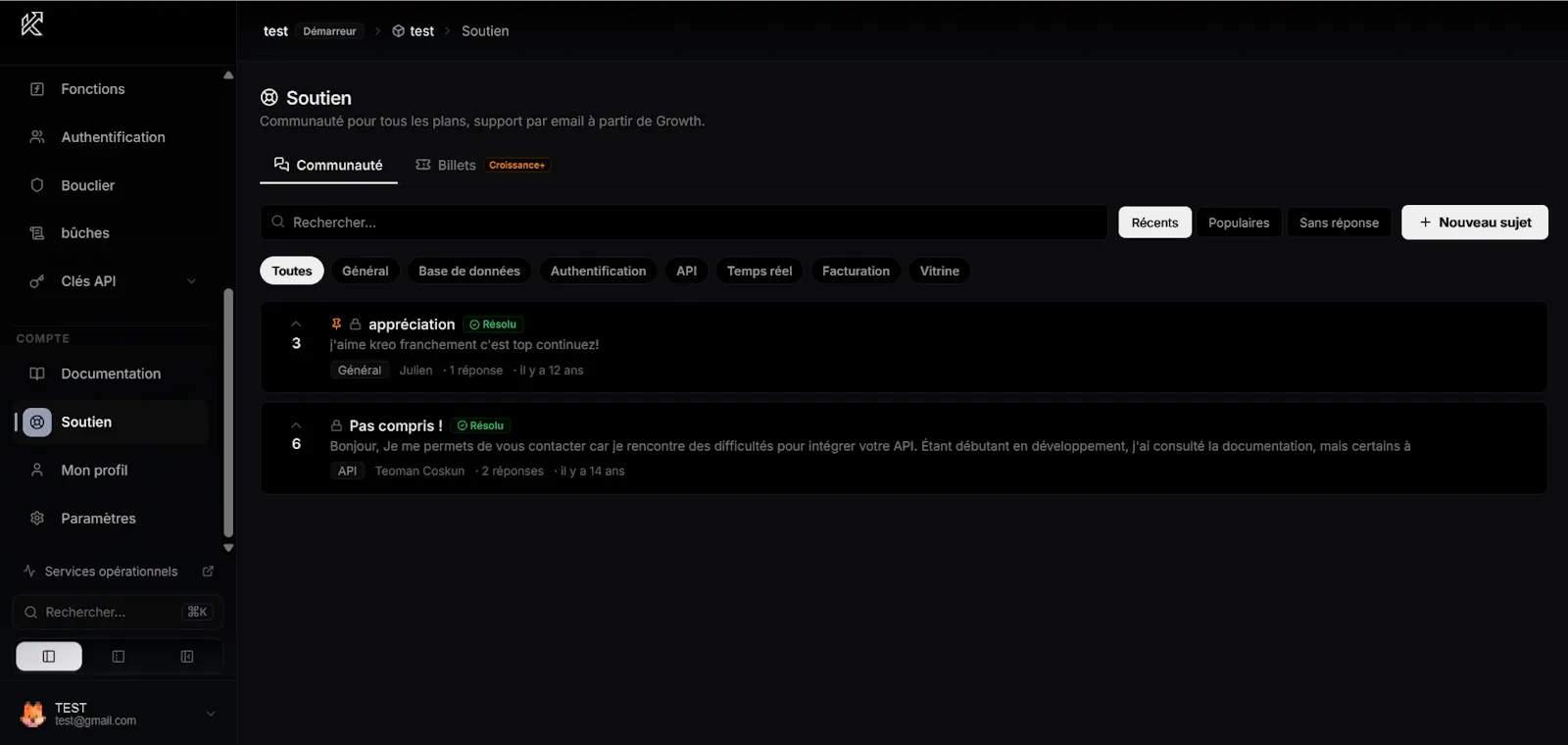Open Documentation from the sidebar
The height and width of the screenshot is (745, 1568).
[111, 373]
